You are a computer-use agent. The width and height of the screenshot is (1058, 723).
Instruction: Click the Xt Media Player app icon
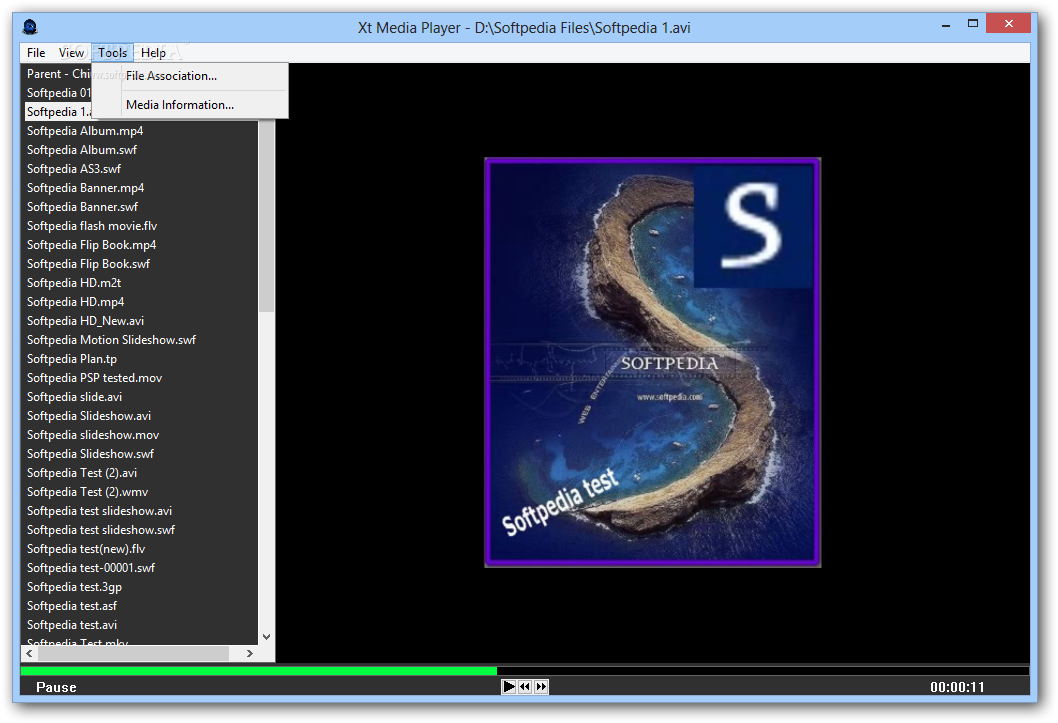point(30,27)
